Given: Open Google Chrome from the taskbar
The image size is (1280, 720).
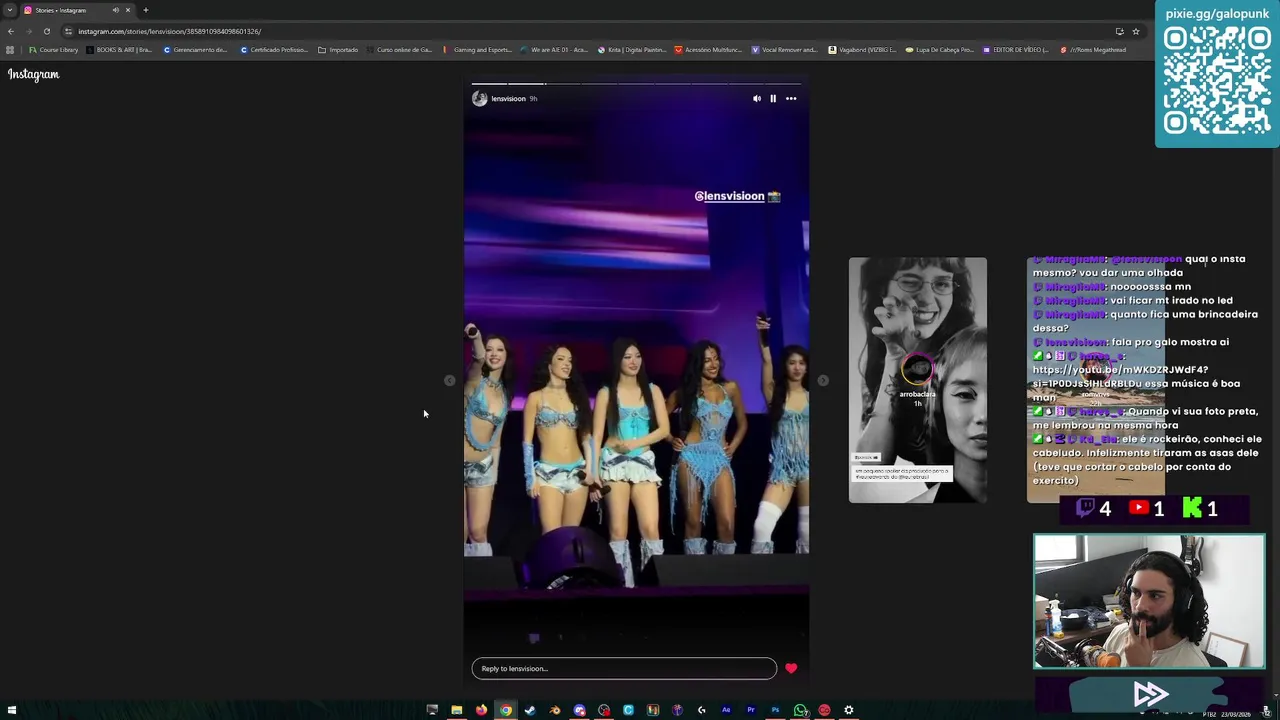Looking at the screenshot, I should 506,710.
